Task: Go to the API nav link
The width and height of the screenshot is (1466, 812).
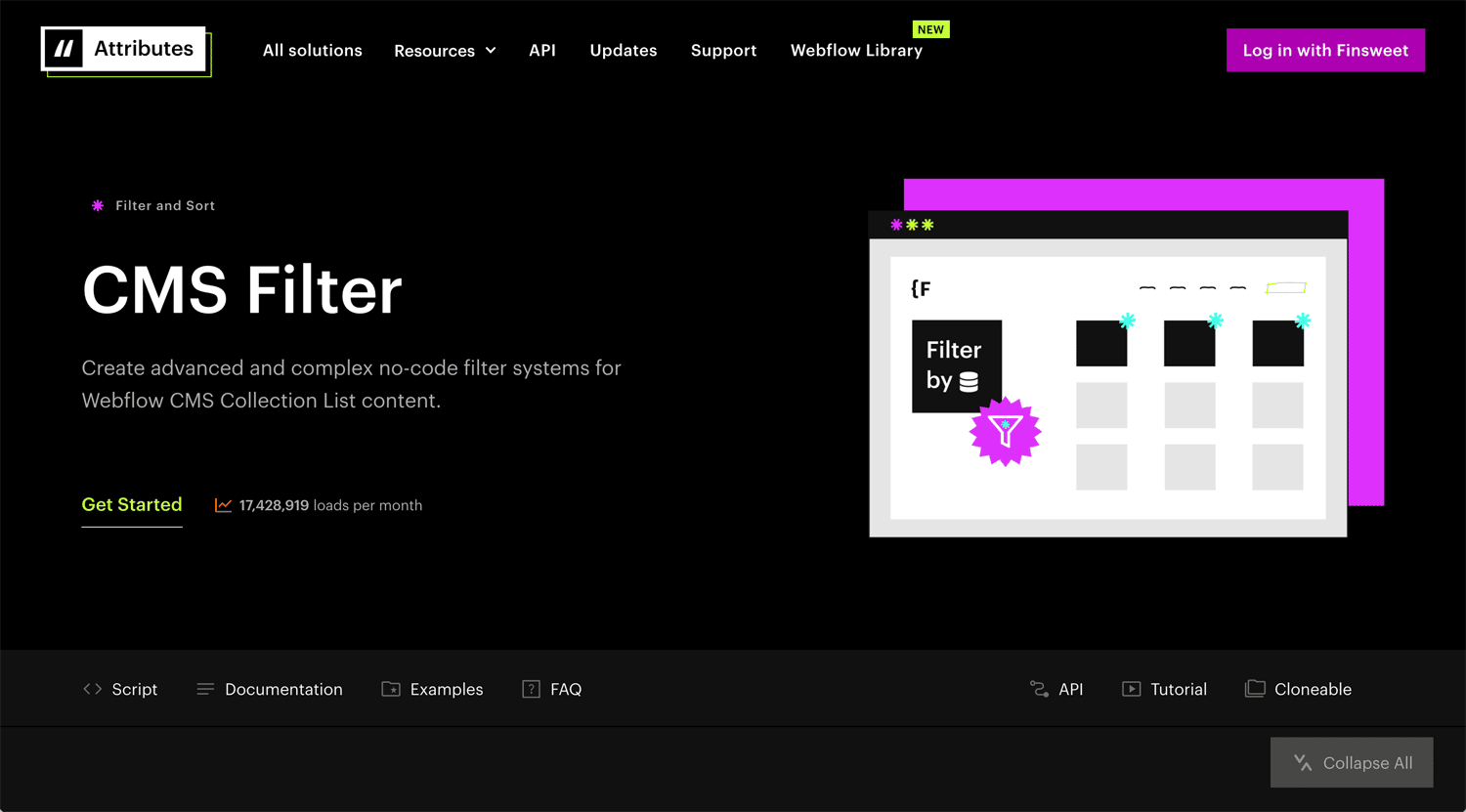Action: coord(542,50)
